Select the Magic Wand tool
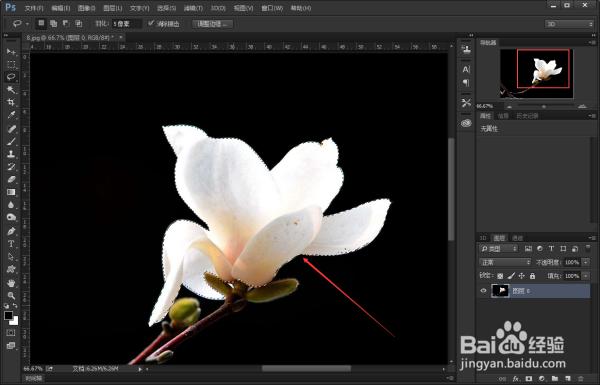The width and height of the screenshot is (600, 385). click(x=11, y=90)
